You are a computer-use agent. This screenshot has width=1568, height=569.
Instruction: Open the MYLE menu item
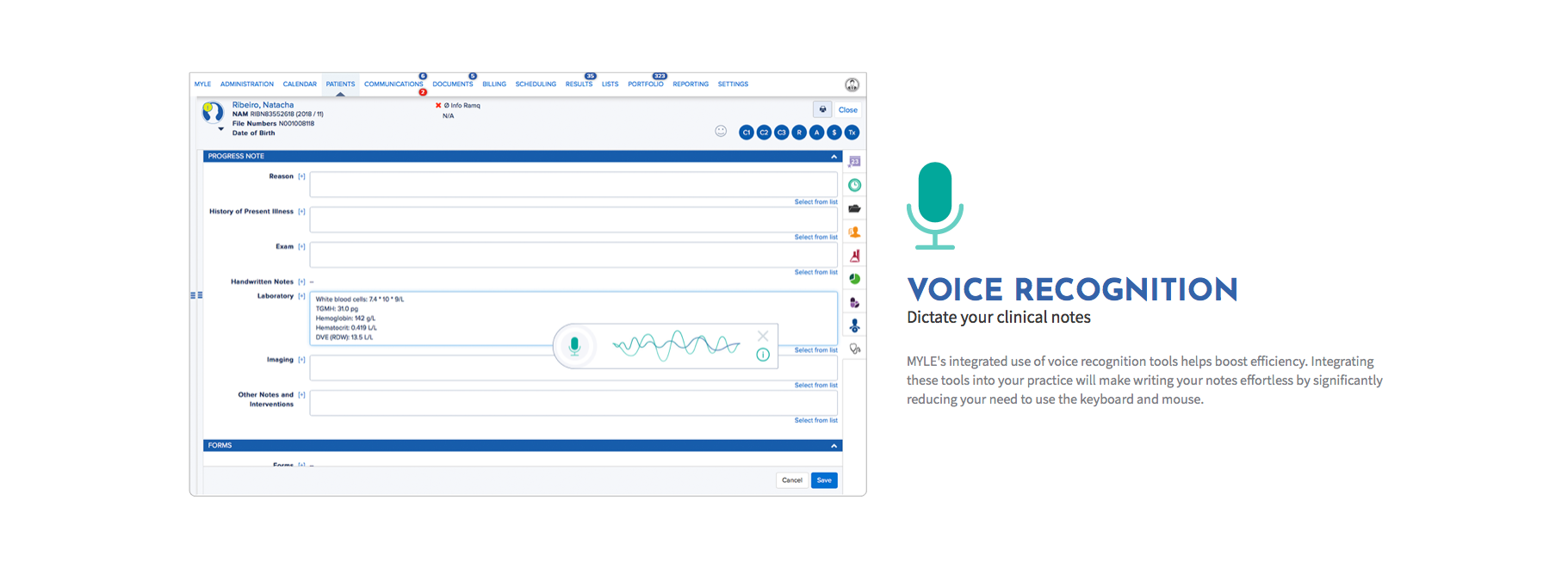(x=202, y=84)
